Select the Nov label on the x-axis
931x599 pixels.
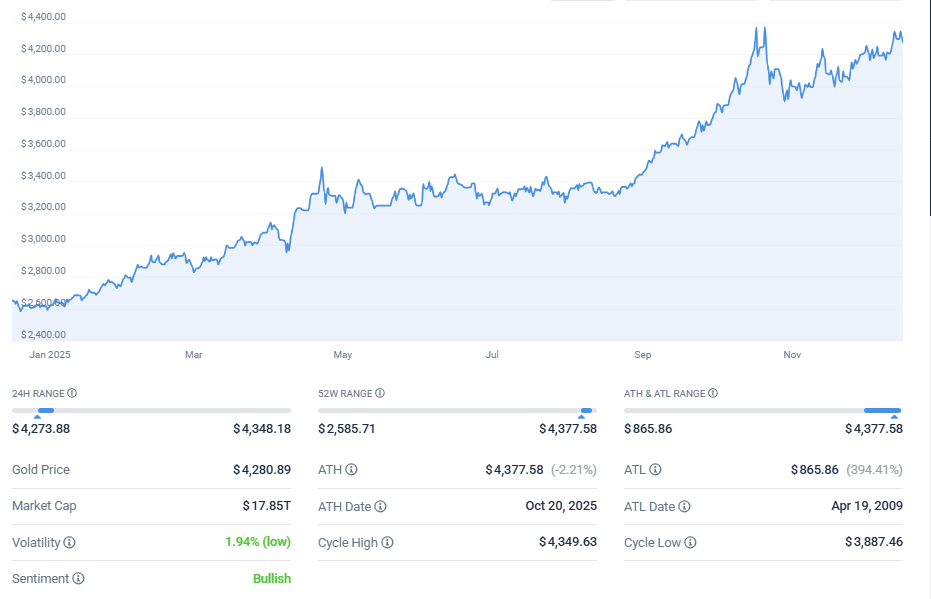(791, 354)
